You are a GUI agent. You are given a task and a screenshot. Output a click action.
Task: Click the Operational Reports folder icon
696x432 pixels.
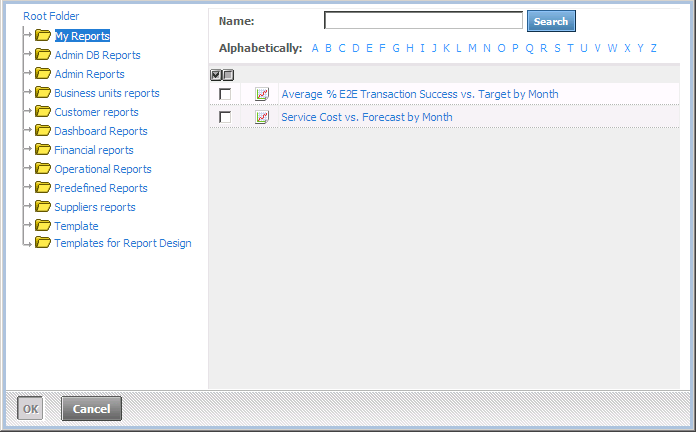pyautogui.click(x=43, y=169)
